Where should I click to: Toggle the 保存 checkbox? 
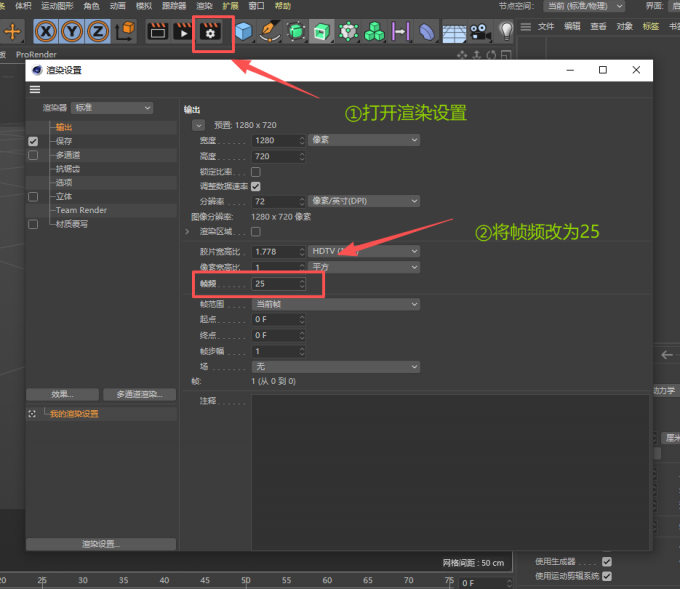coord(33,141)
